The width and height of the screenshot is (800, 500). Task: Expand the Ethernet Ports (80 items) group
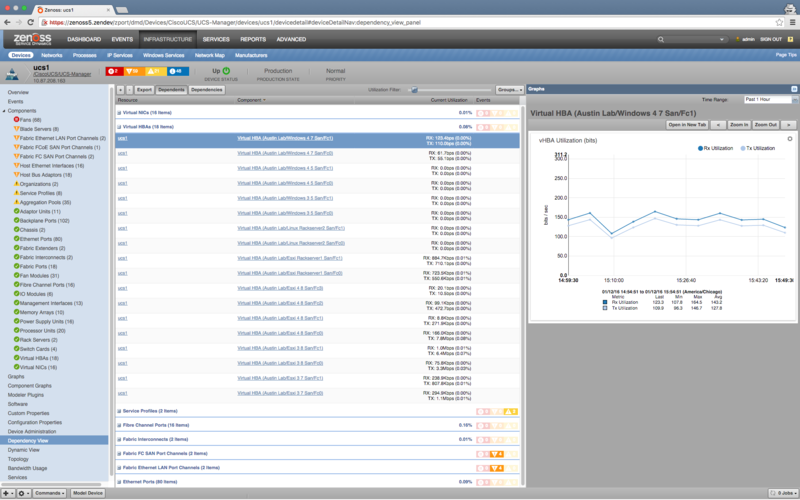[119, 482]
